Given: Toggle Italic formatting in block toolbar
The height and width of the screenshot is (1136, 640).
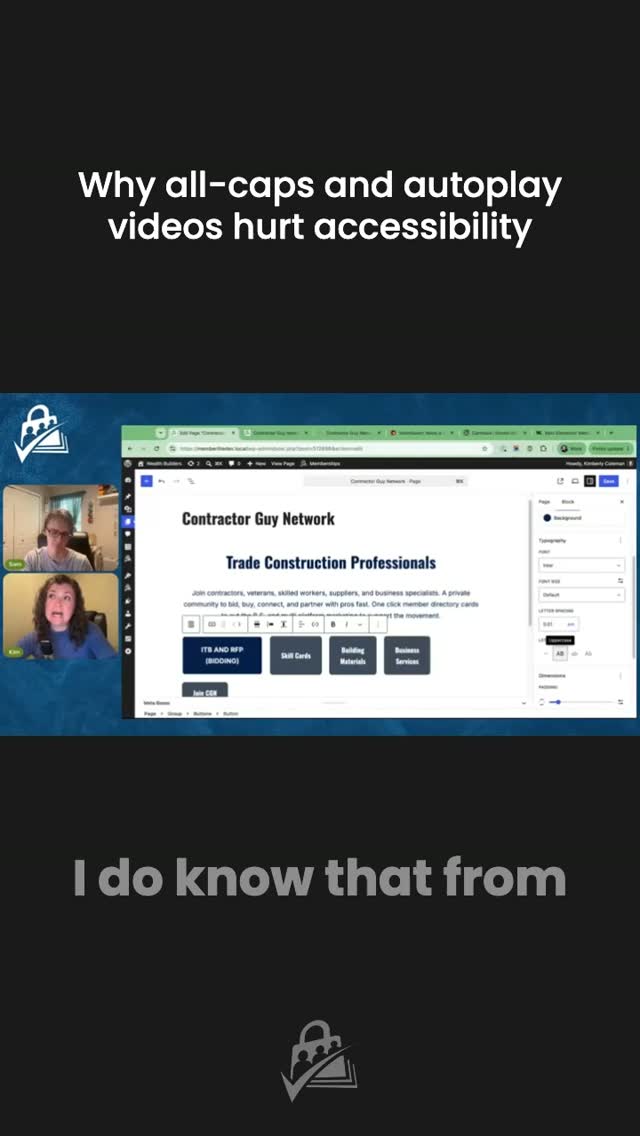Looking at the screenshot, I should [x=346, y=624].
